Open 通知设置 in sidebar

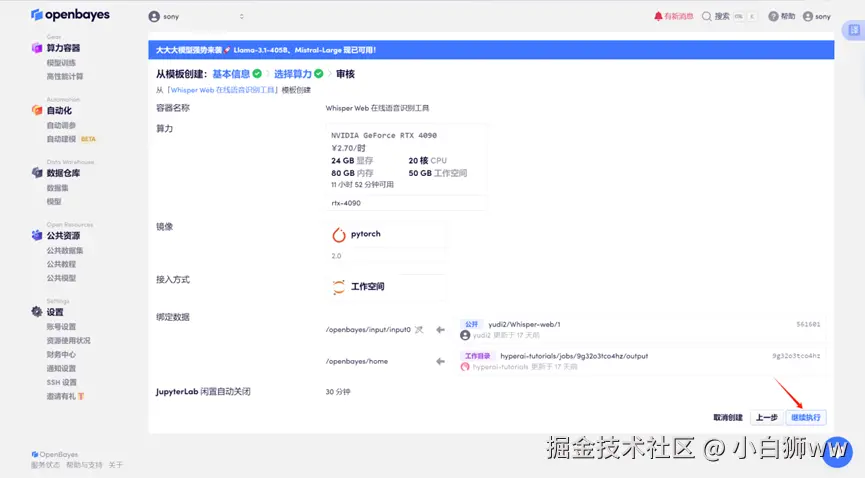[61, 368]
